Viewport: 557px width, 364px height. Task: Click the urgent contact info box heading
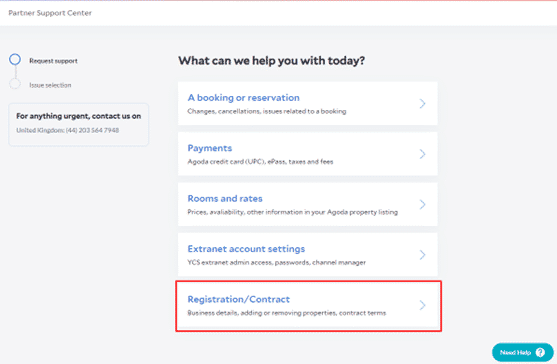tap(79, 116)
